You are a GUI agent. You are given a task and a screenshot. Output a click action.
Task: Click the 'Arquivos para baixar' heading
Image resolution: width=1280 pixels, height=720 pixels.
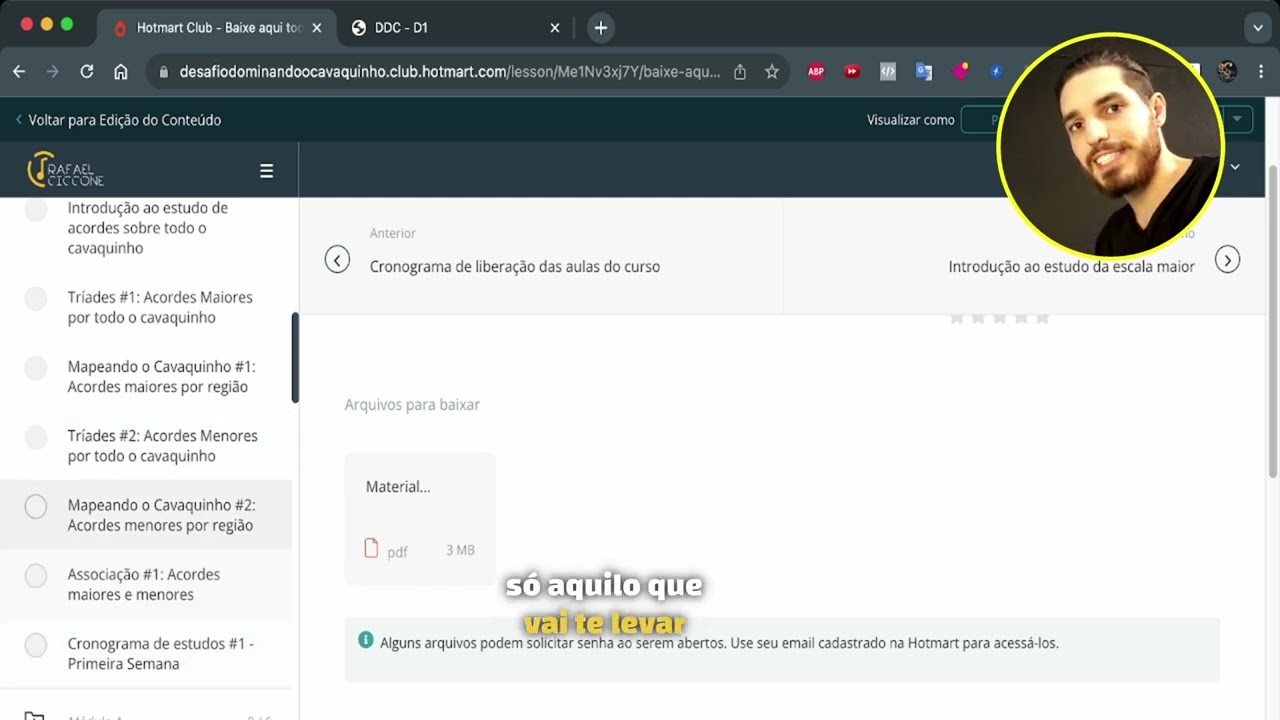coord(412,405)
